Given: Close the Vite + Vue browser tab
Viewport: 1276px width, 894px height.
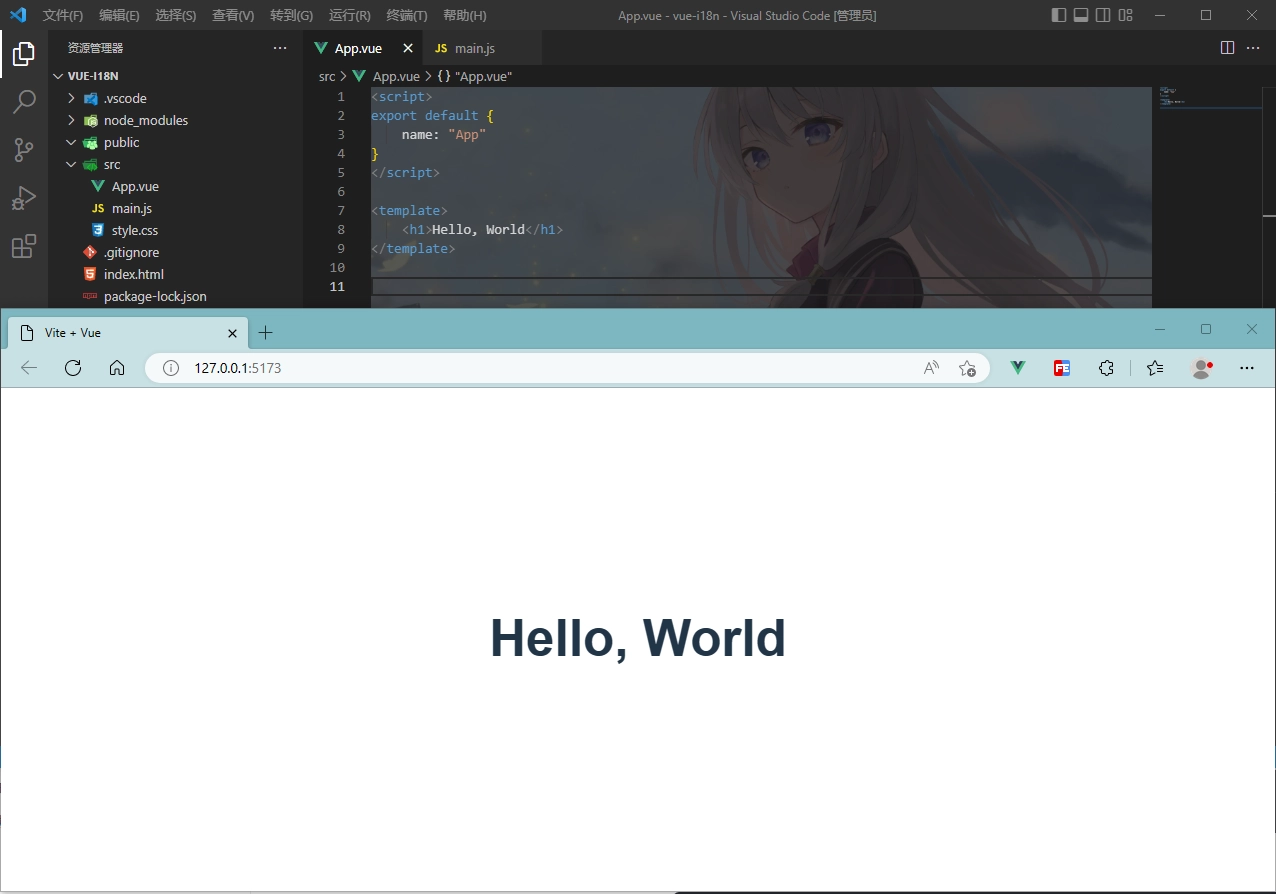Looking at the screenshot, I should (x=233, y=333).
